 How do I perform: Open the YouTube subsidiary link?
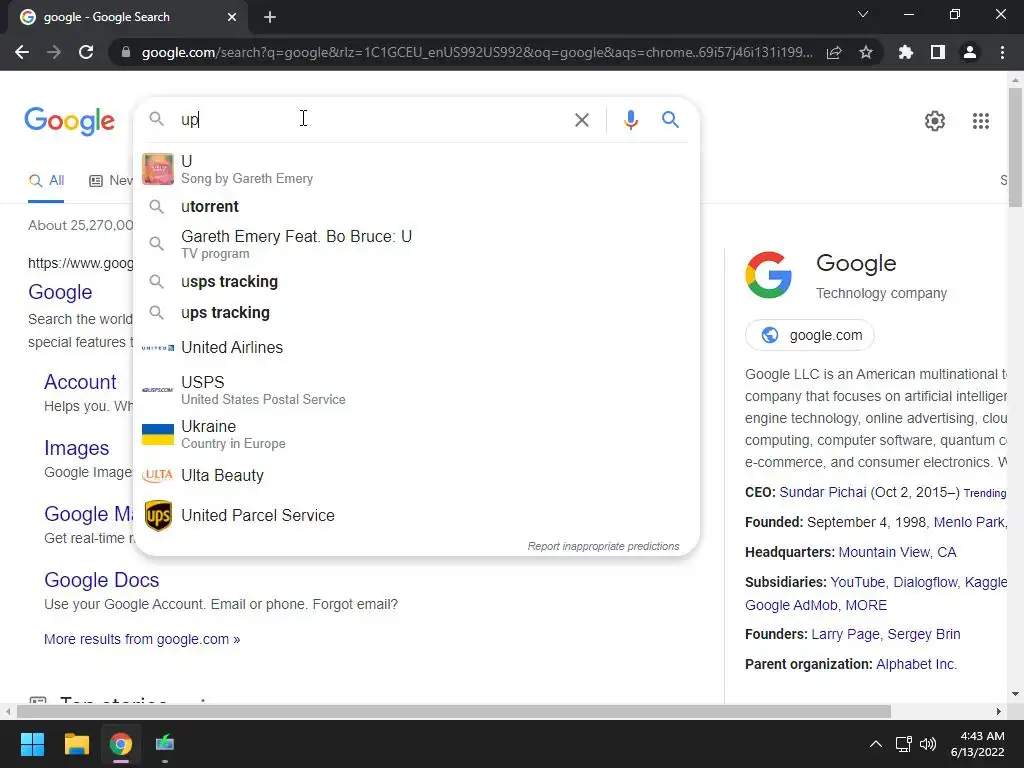tap(857, 582)
